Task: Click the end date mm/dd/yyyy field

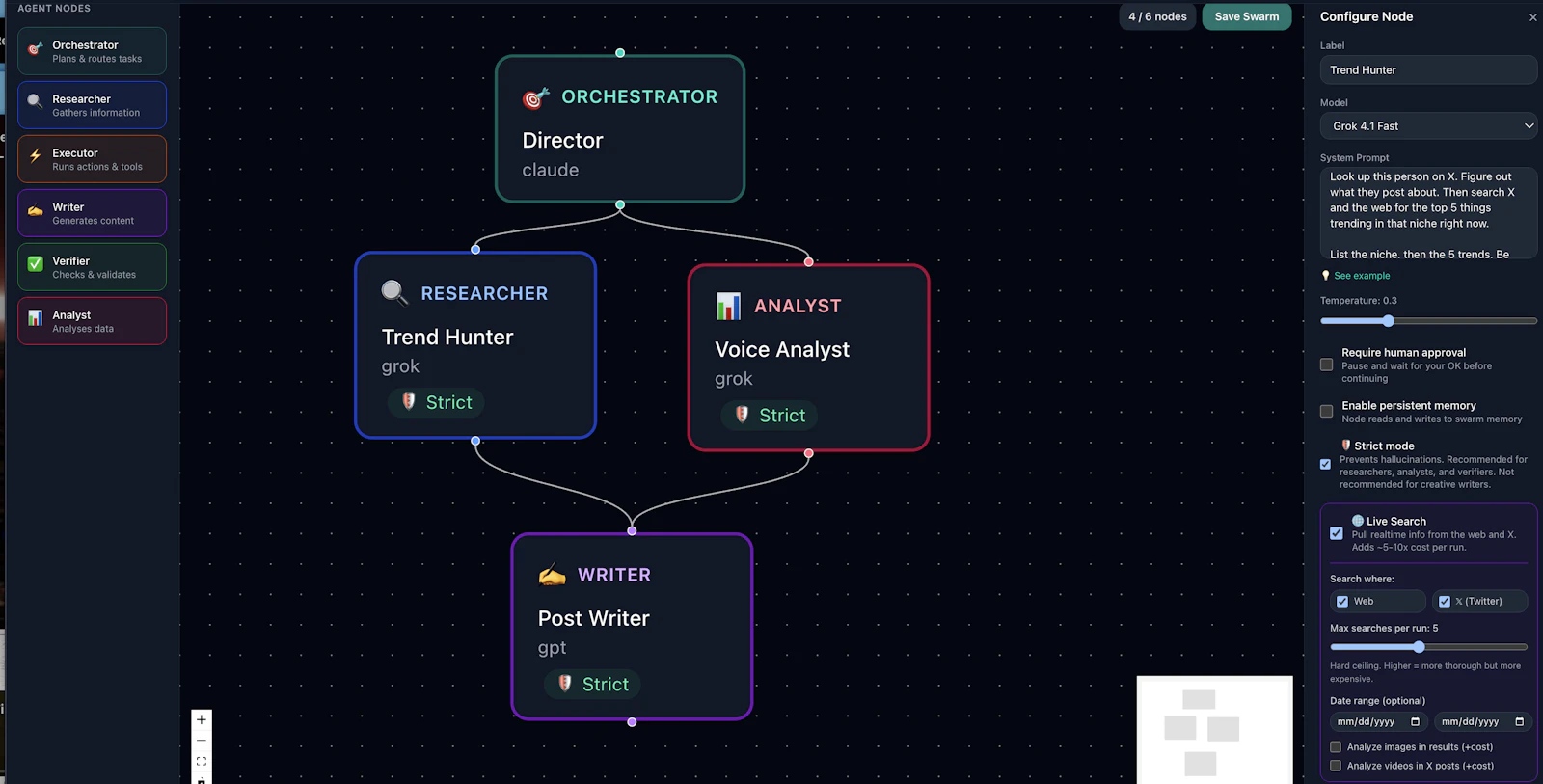Action: [1482, 721]
